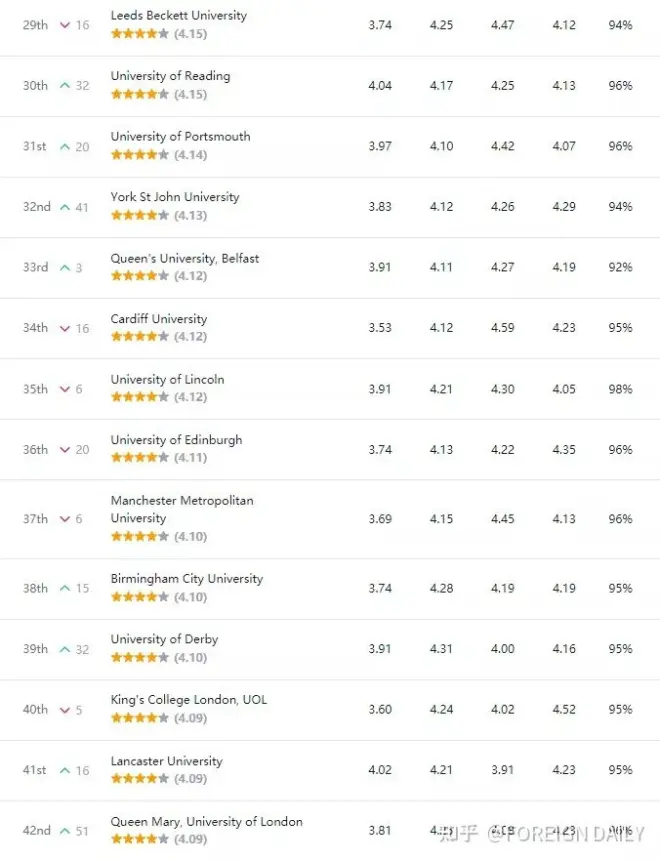This screenshot has width=660, height=860.
Task: Click the star rating under Lancaster University
Action: 140,779
